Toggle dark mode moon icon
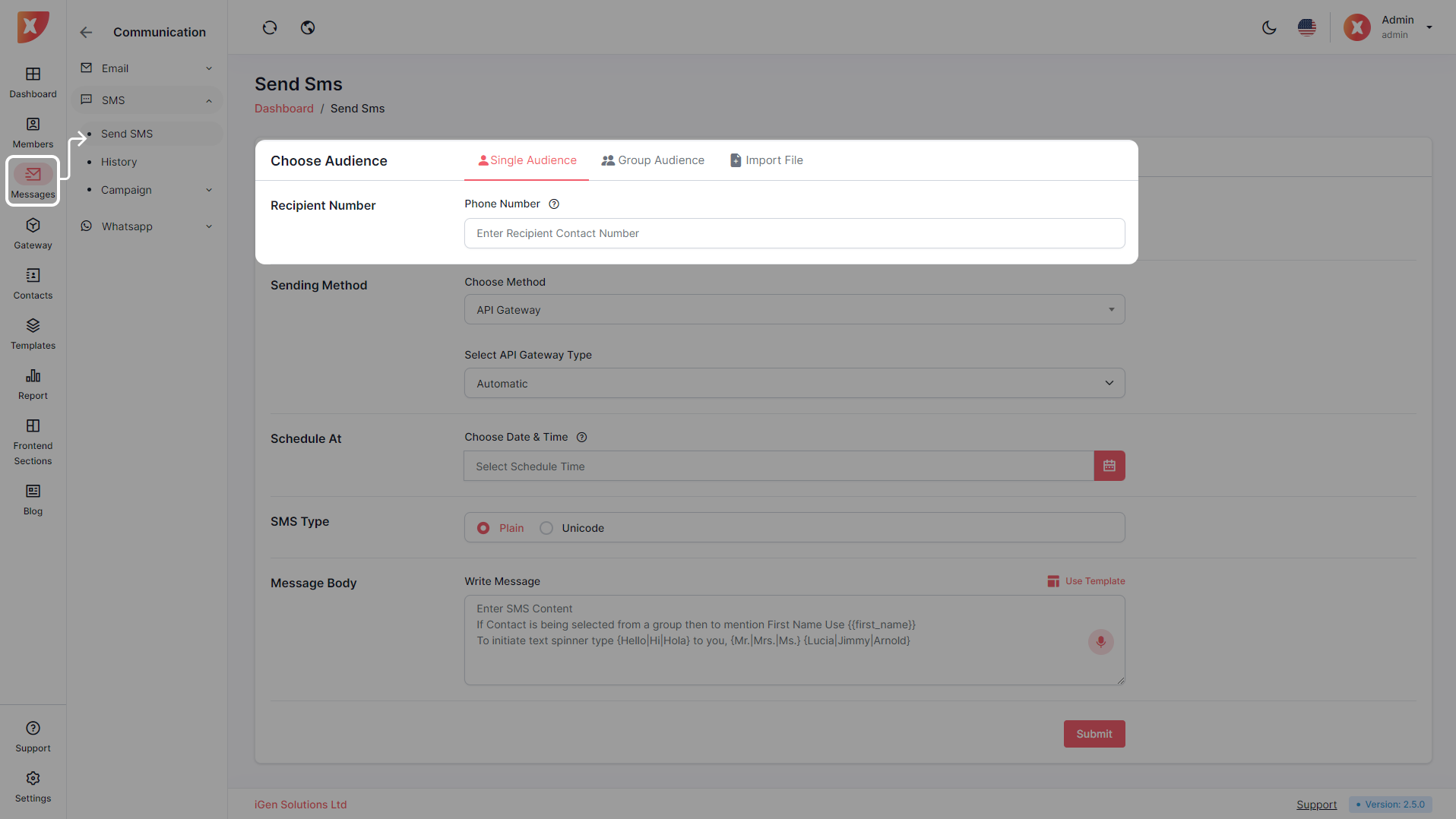 click(1269, 28)
